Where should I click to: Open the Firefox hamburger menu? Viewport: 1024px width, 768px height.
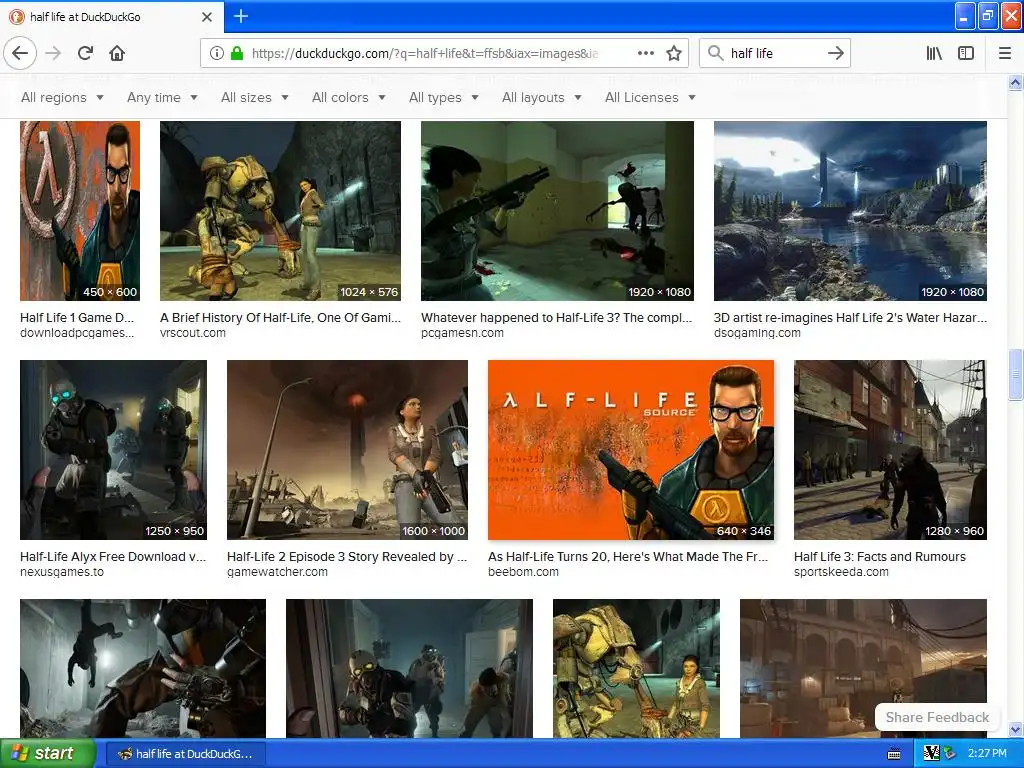(1005, 53)
